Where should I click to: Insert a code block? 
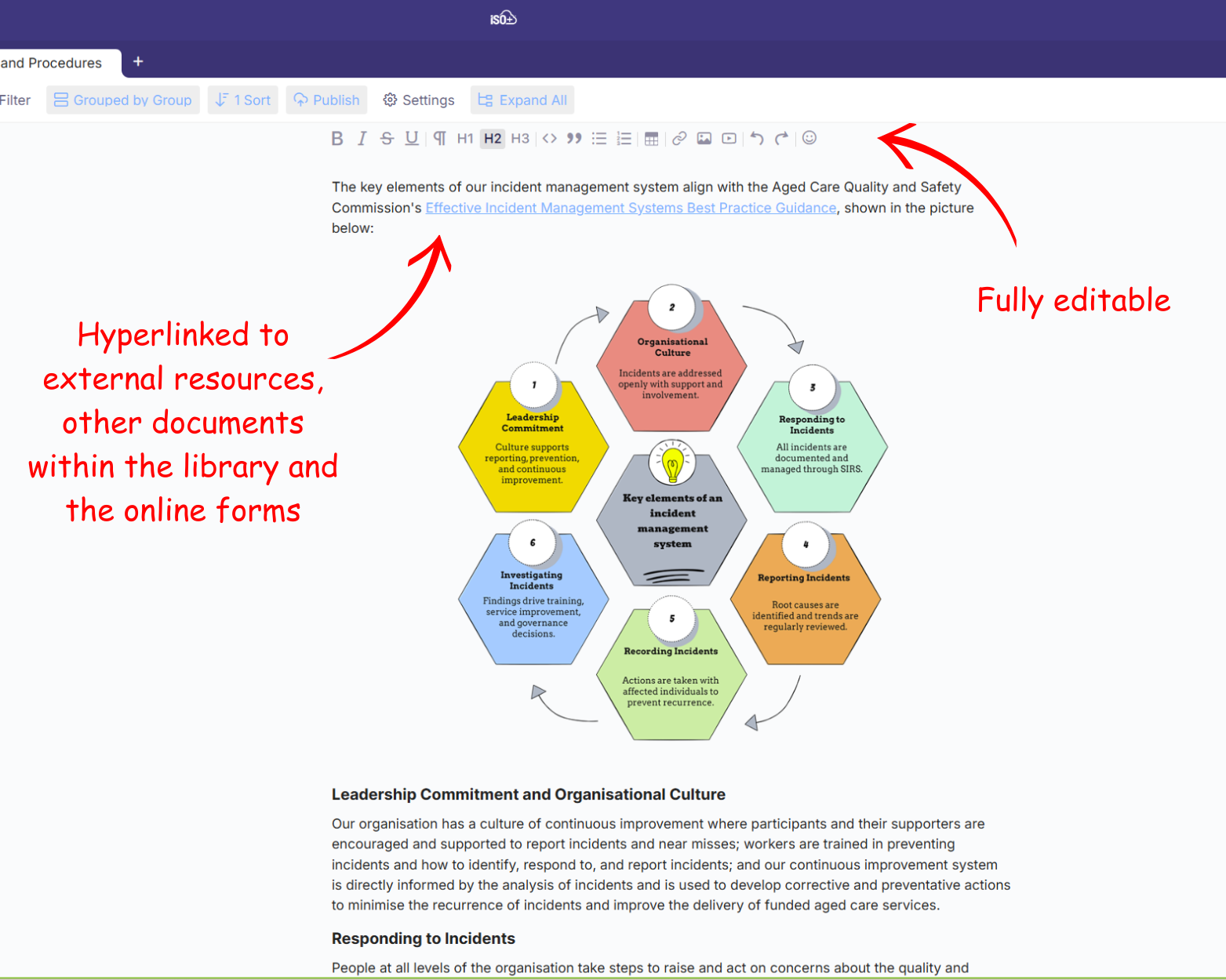pos(549,139)
